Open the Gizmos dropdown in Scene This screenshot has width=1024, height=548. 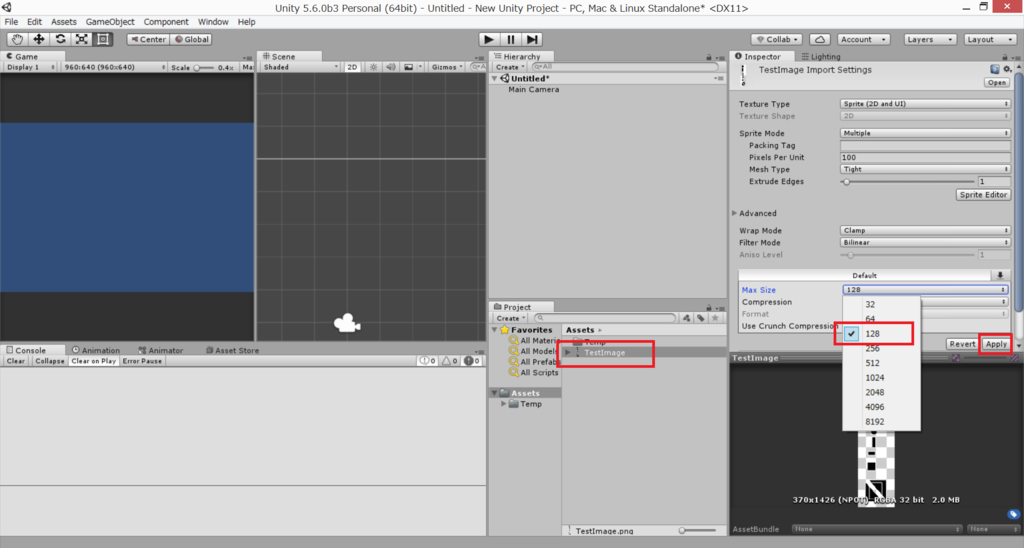pos(447,67)
